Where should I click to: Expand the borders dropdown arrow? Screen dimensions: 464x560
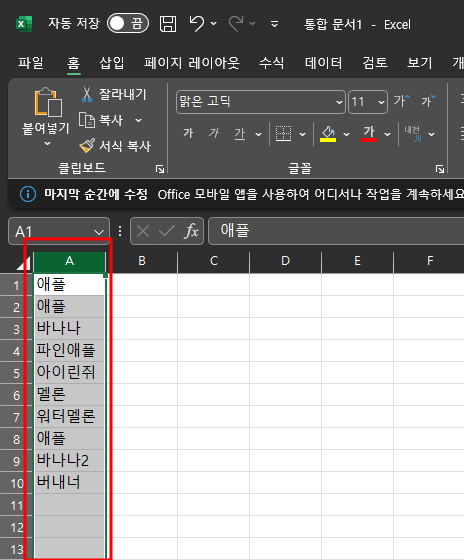tap(303, 134)
